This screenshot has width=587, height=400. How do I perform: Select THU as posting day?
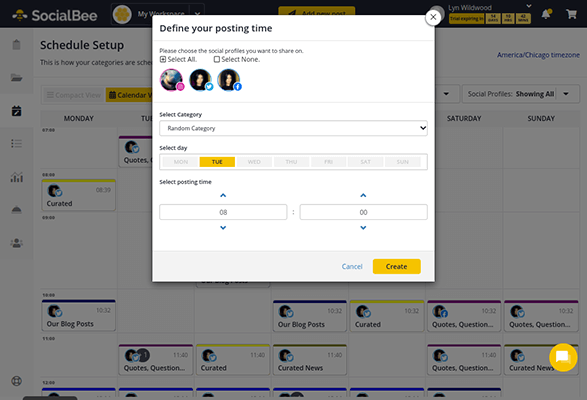pyautogui.click(x=291, y=162)
